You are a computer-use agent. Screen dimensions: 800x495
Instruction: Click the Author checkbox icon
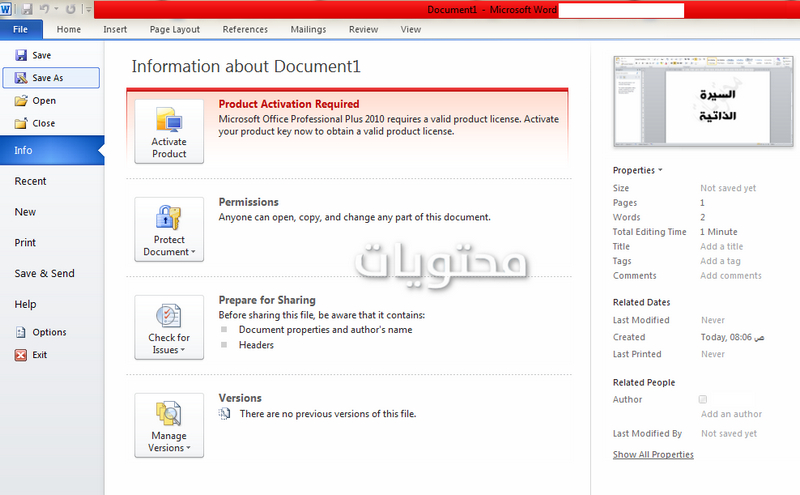(703, 399)
